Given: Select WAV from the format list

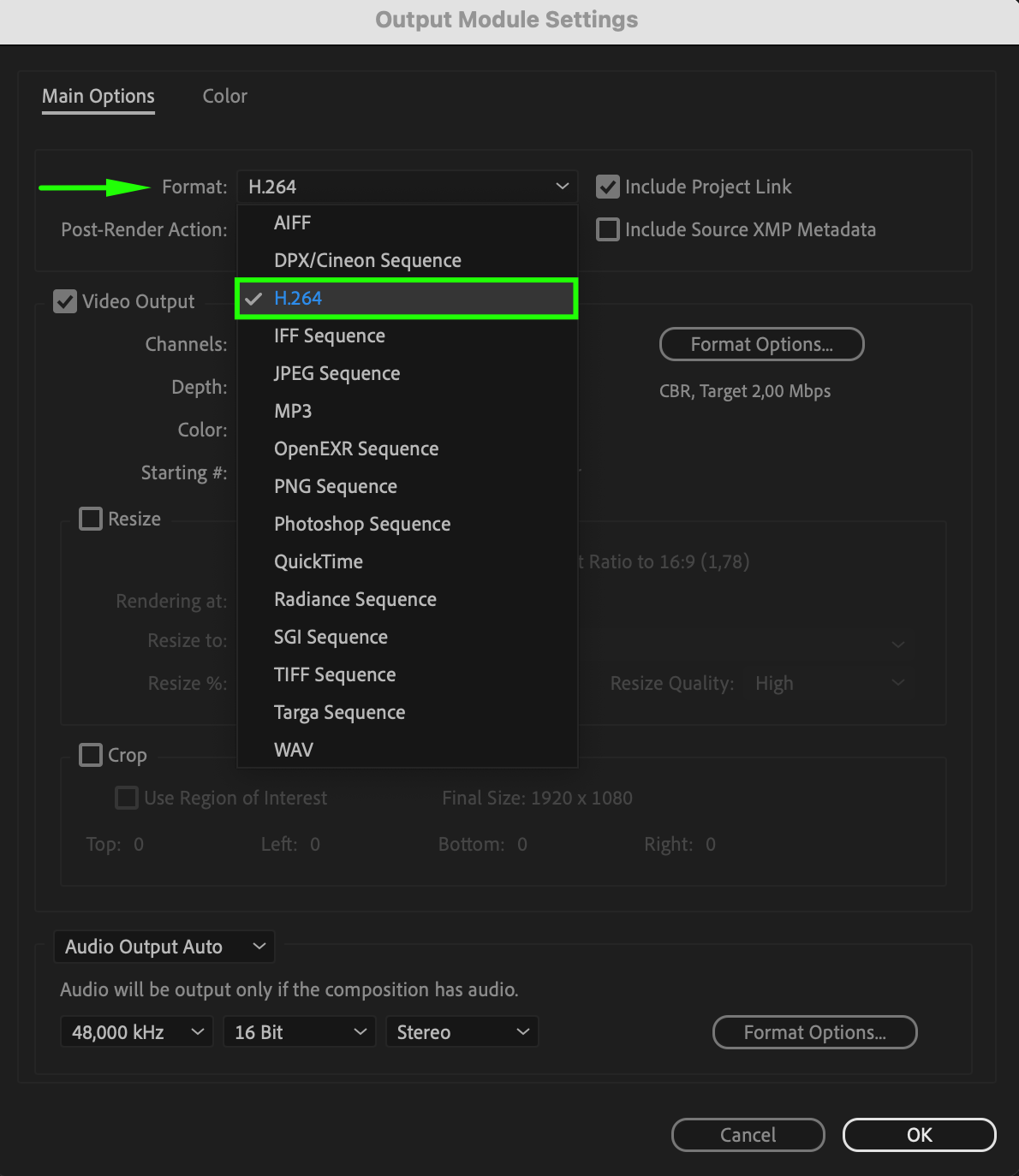Looking at the screenshot, I should pyautogui.click(x=294, y=750).
